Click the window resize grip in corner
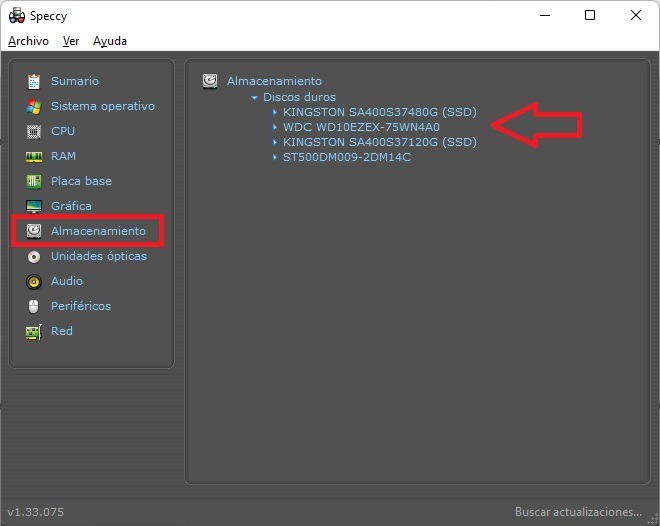 tap(653, 519)
